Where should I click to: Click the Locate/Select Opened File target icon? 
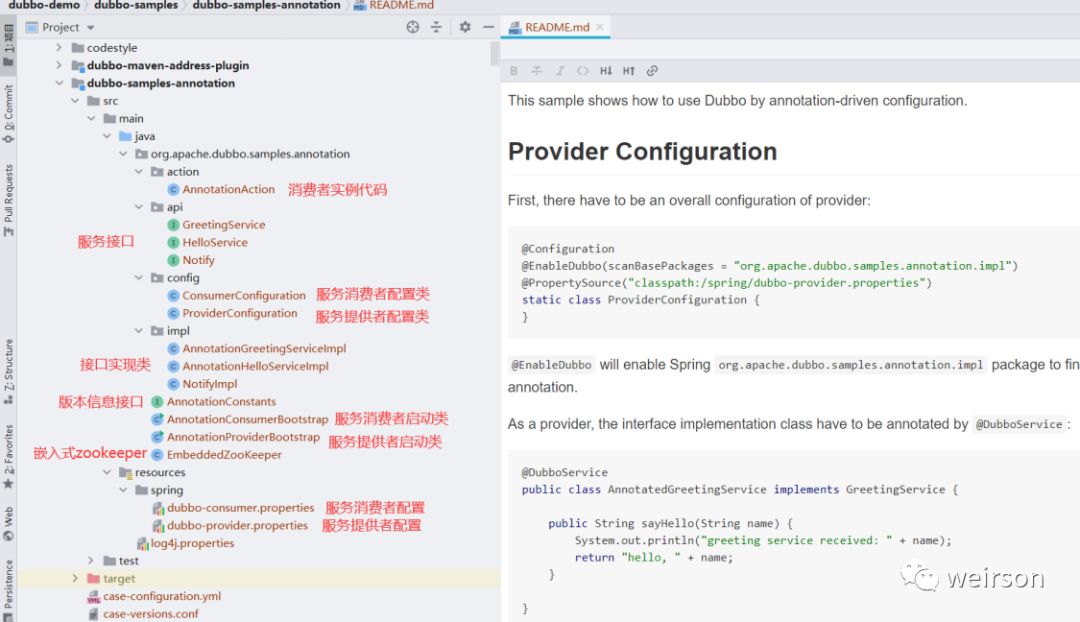click(x=412, y=28)
